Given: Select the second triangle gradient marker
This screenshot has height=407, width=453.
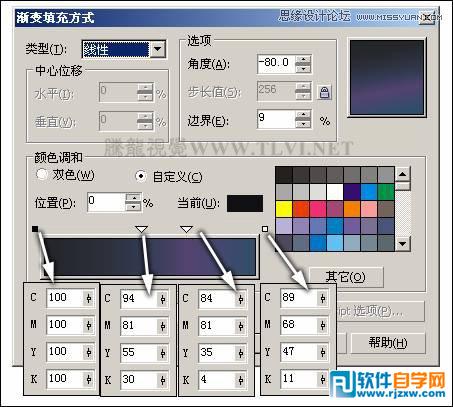Looking at the screenshot, I should 186,229.
